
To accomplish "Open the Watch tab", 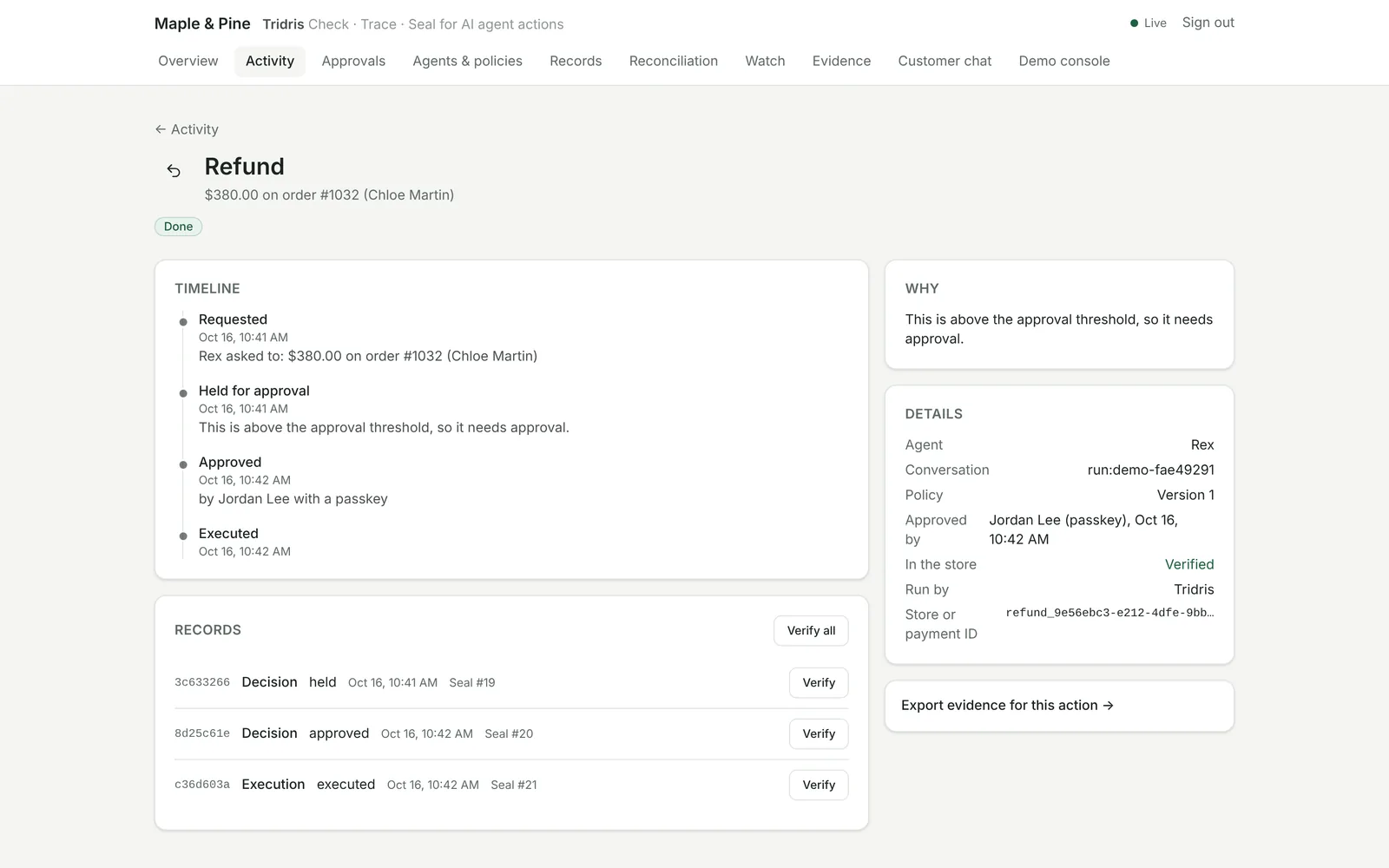I will point(765,61).
